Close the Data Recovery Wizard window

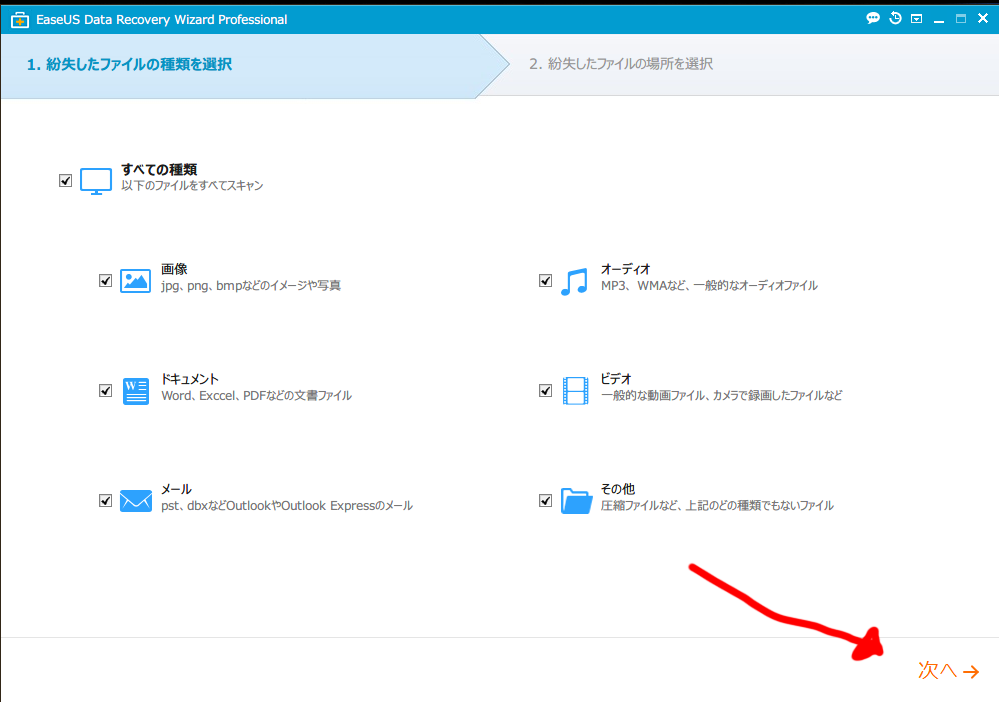tap(982, 18)
